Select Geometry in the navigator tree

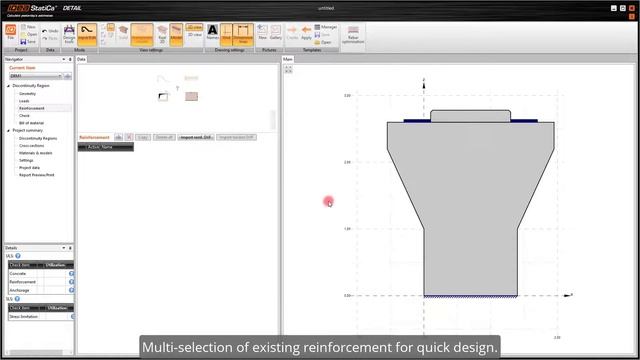27,93
